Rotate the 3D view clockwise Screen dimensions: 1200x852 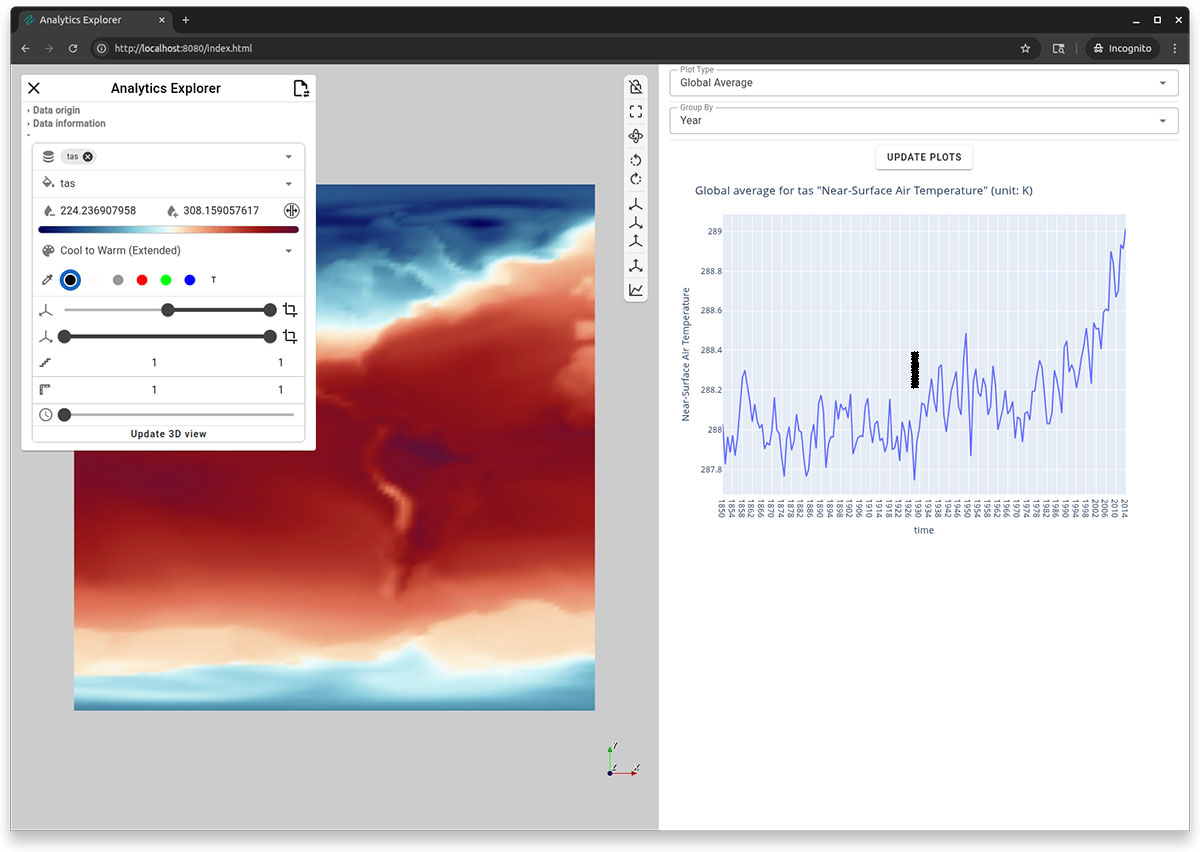tap(635, 179)
